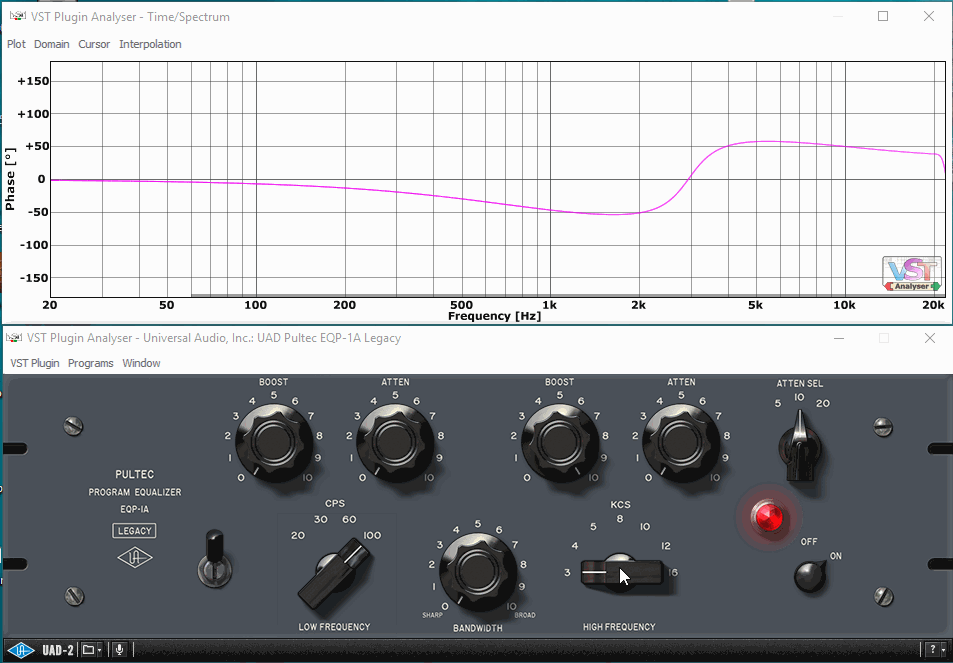Click the 5 label under ATTEN SEL

(777, 404)
